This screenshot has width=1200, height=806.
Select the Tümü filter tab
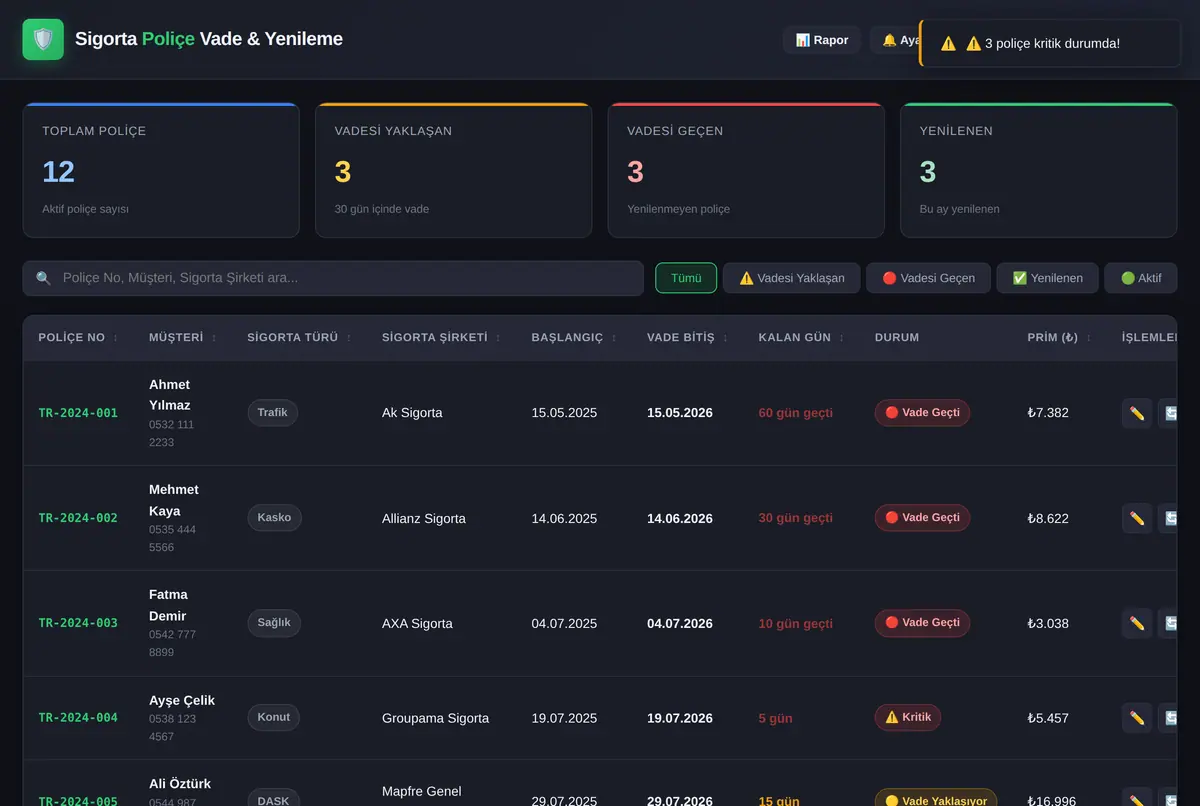pos(686,278)
